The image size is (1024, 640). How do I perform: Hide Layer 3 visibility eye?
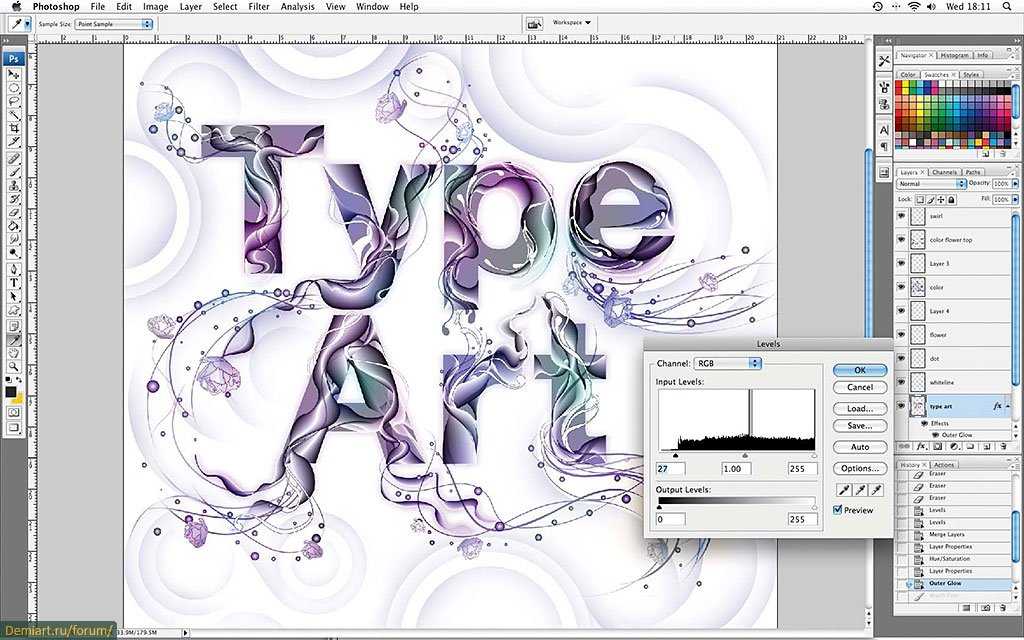902,263
